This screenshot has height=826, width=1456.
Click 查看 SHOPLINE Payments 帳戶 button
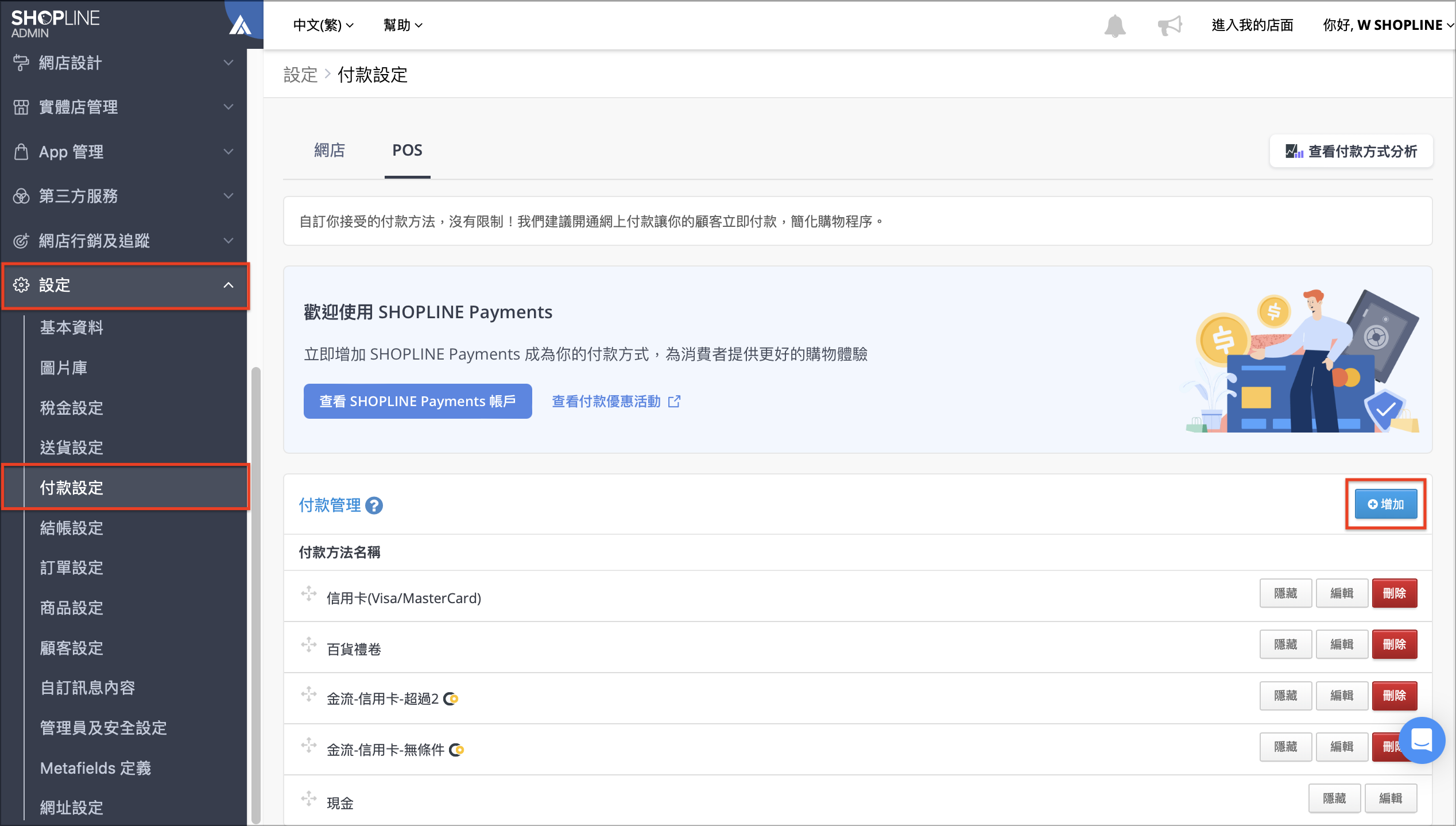click(x=417, y=401)
